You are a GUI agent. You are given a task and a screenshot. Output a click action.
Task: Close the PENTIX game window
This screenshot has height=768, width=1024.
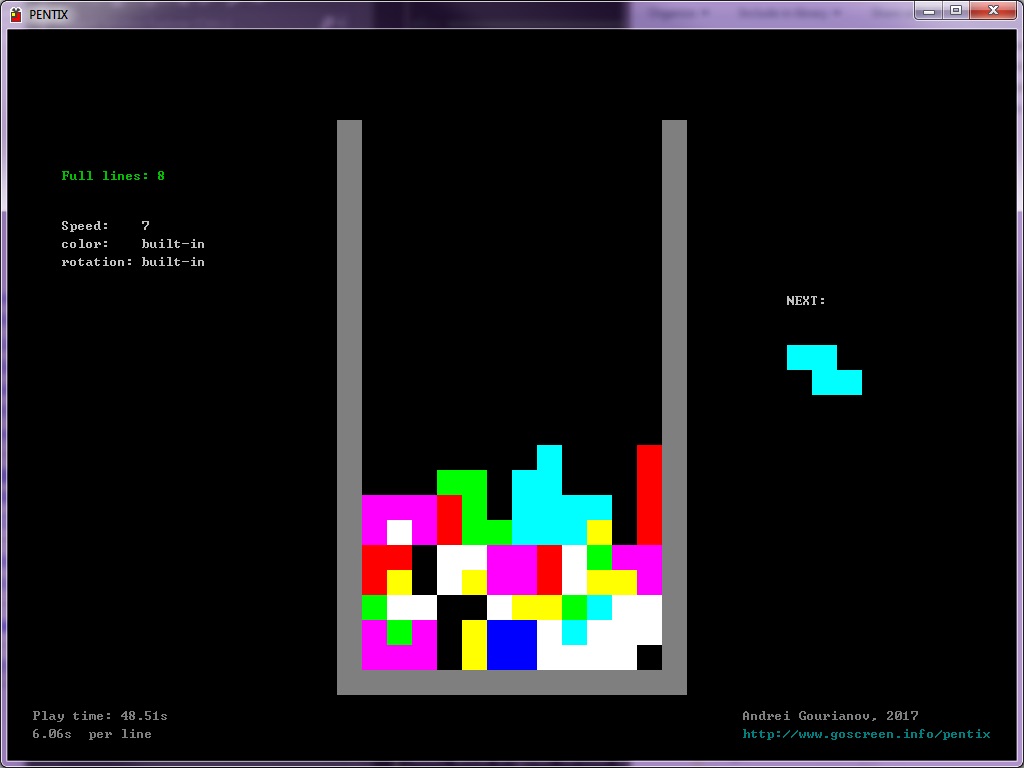990,10
